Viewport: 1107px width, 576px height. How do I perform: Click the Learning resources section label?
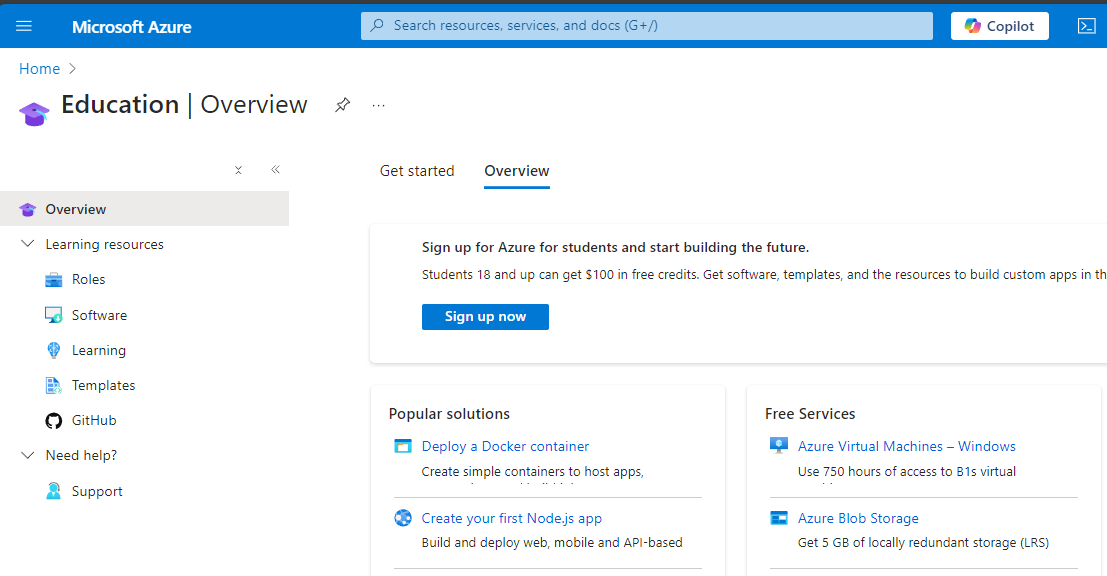[x=104, y=244]
